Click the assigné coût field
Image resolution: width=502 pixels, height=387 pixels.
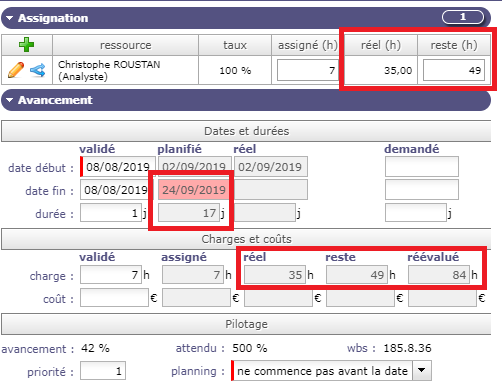[x=196, y=298]
